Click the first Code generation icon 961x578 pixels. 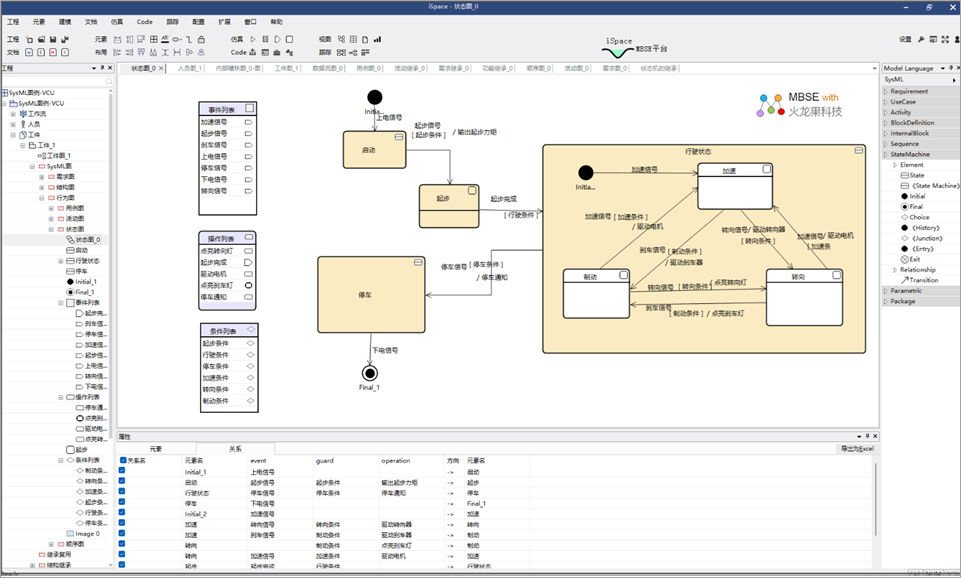[x=253, y=52]
